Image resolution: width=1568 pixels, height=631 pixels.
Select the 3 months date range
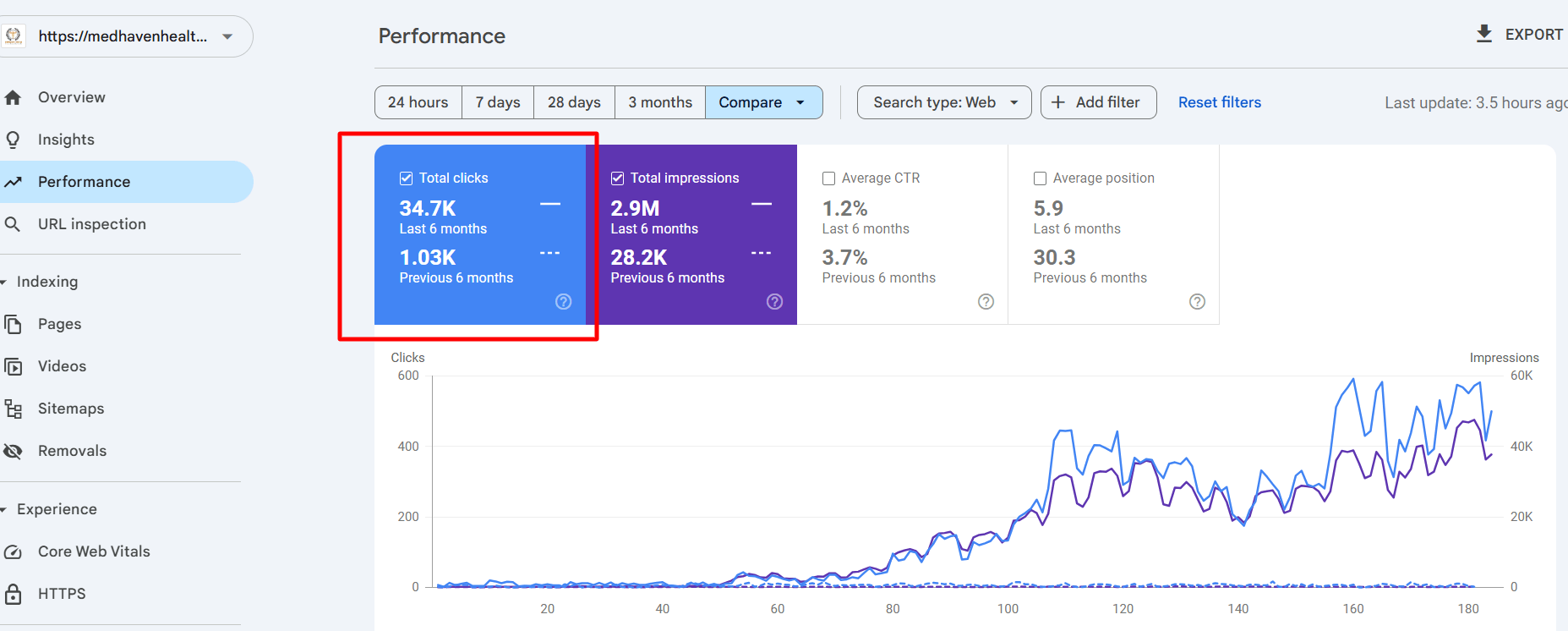[x=660, y=102]
